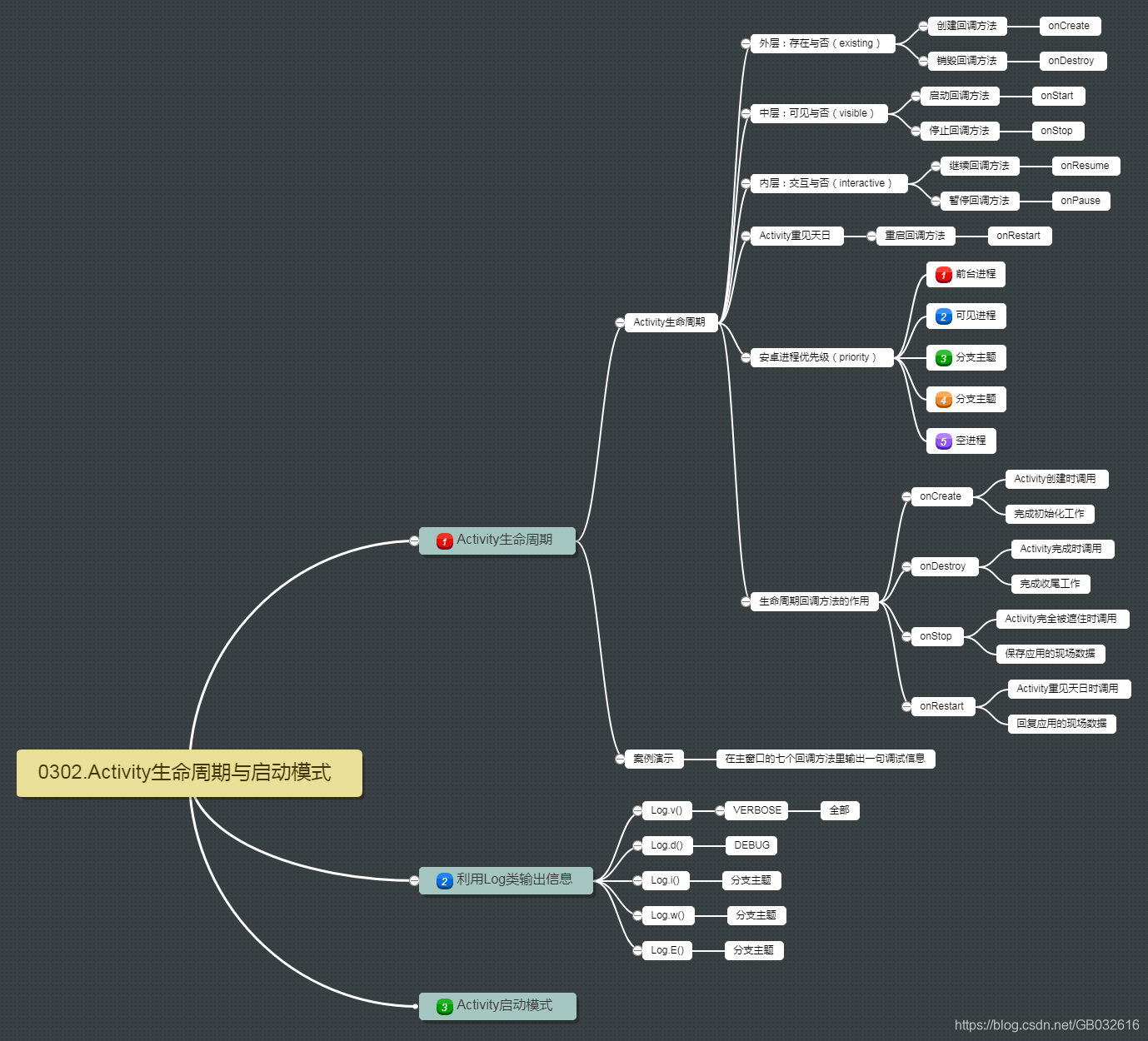Collapse the white Activity生命周期 sub-node
1148x1041 pixels.
[620, 322]
